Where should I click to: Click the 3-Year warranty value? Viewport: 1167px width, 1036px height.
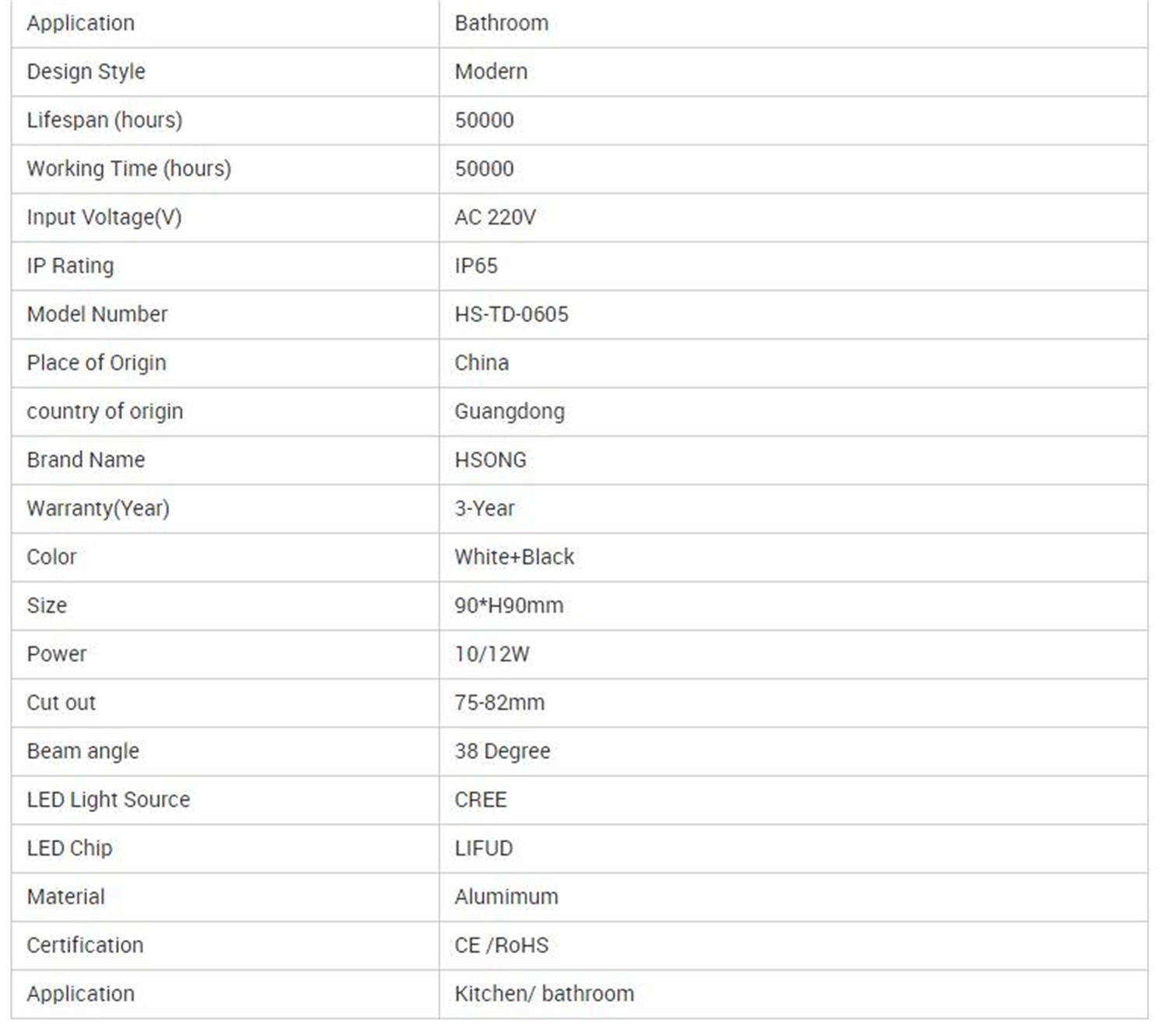[x=485, y=509]
